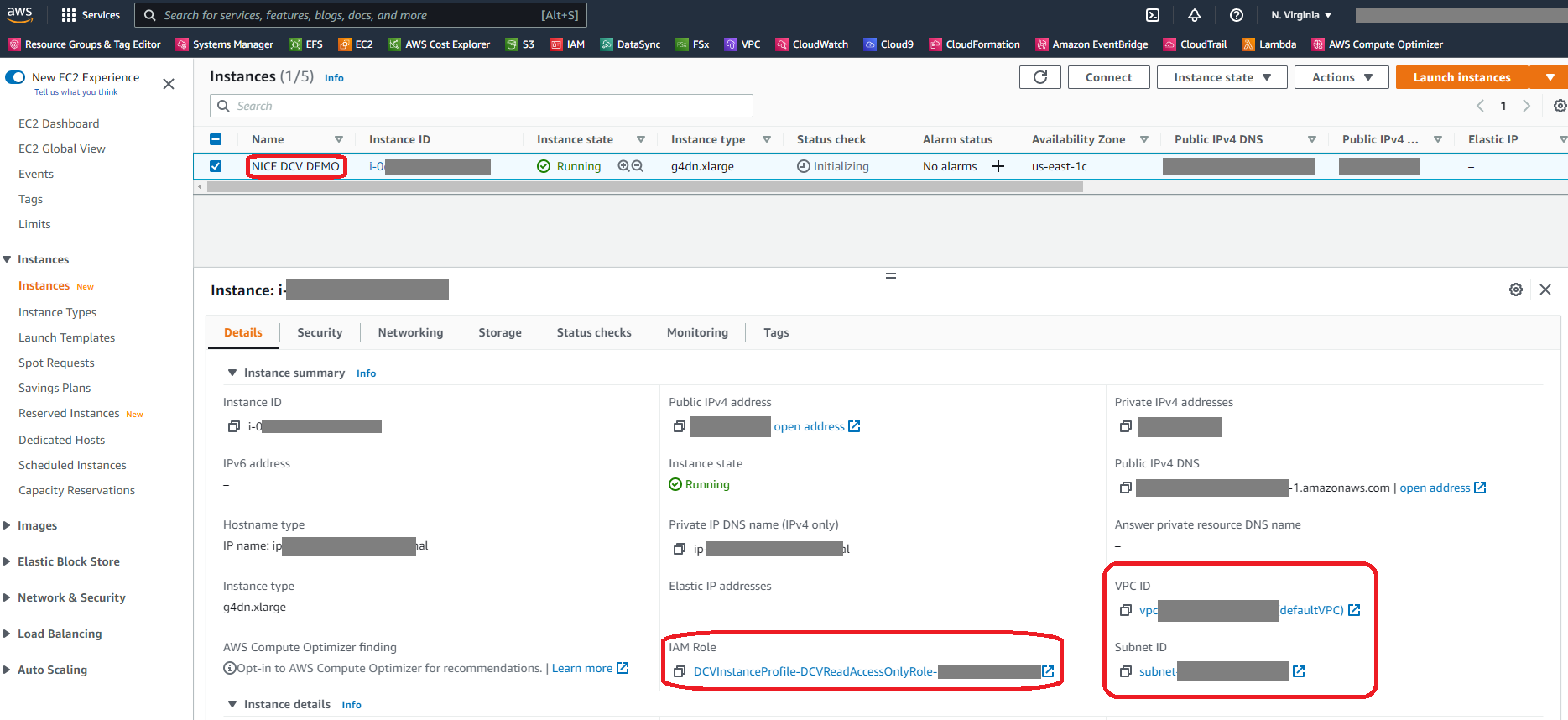Close the New EC2 Experience banner

[x=169, y=84]
